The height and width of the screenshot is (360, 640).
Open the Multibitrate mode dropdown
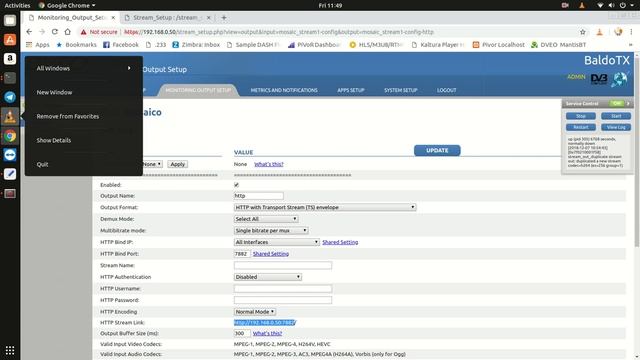tap(271, 231)
